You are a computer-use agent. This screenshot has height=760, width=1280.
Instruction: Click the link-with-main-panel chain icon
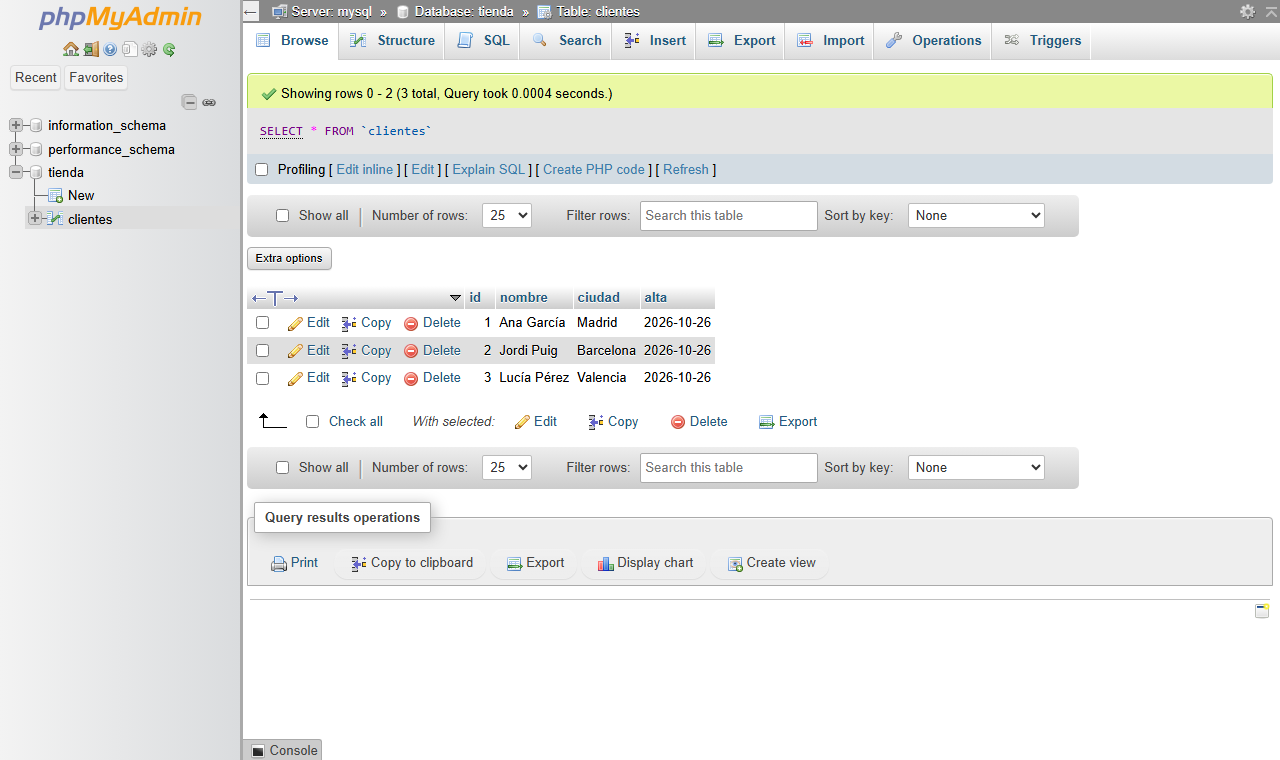tap(209, 102)
